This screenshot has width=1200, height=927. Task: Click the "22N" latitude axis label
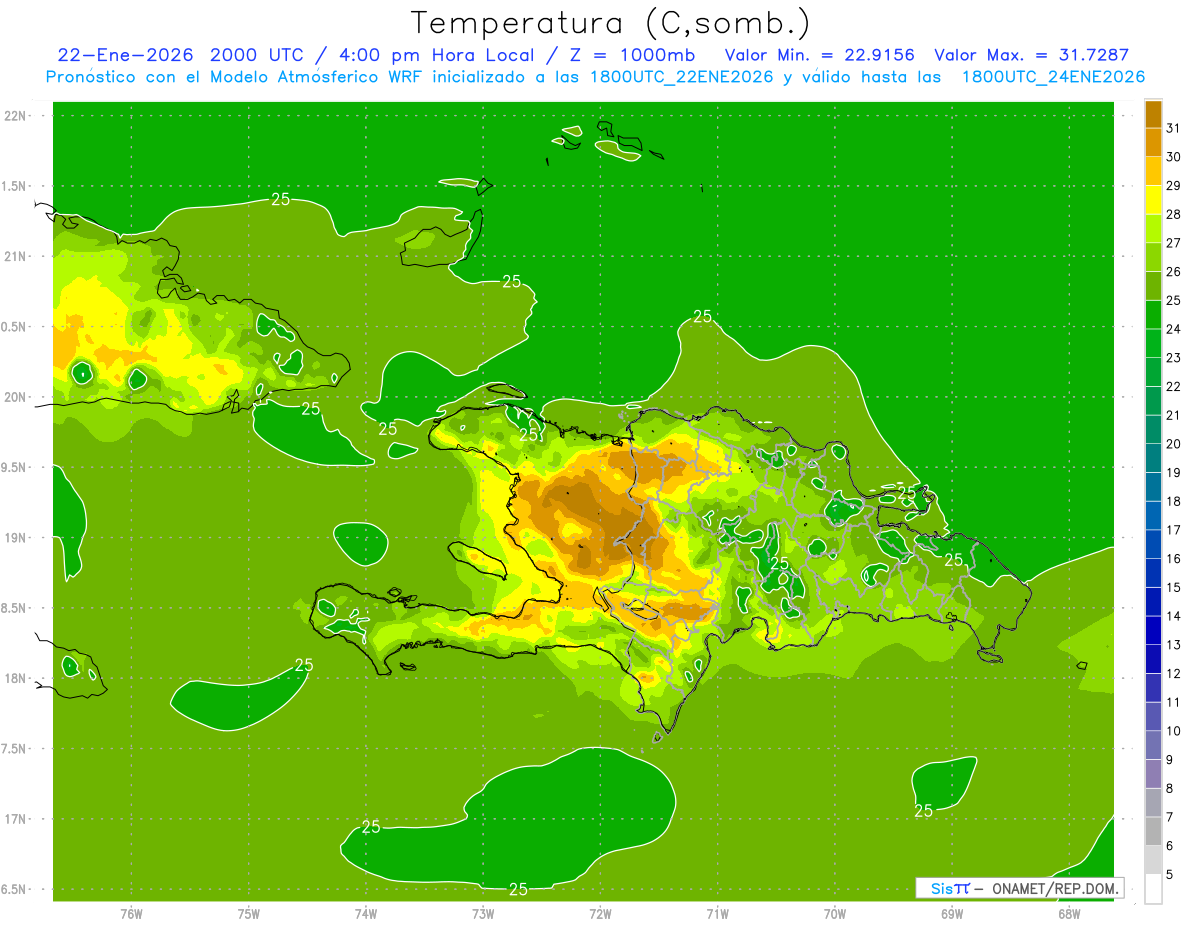[x=17, y=116]
